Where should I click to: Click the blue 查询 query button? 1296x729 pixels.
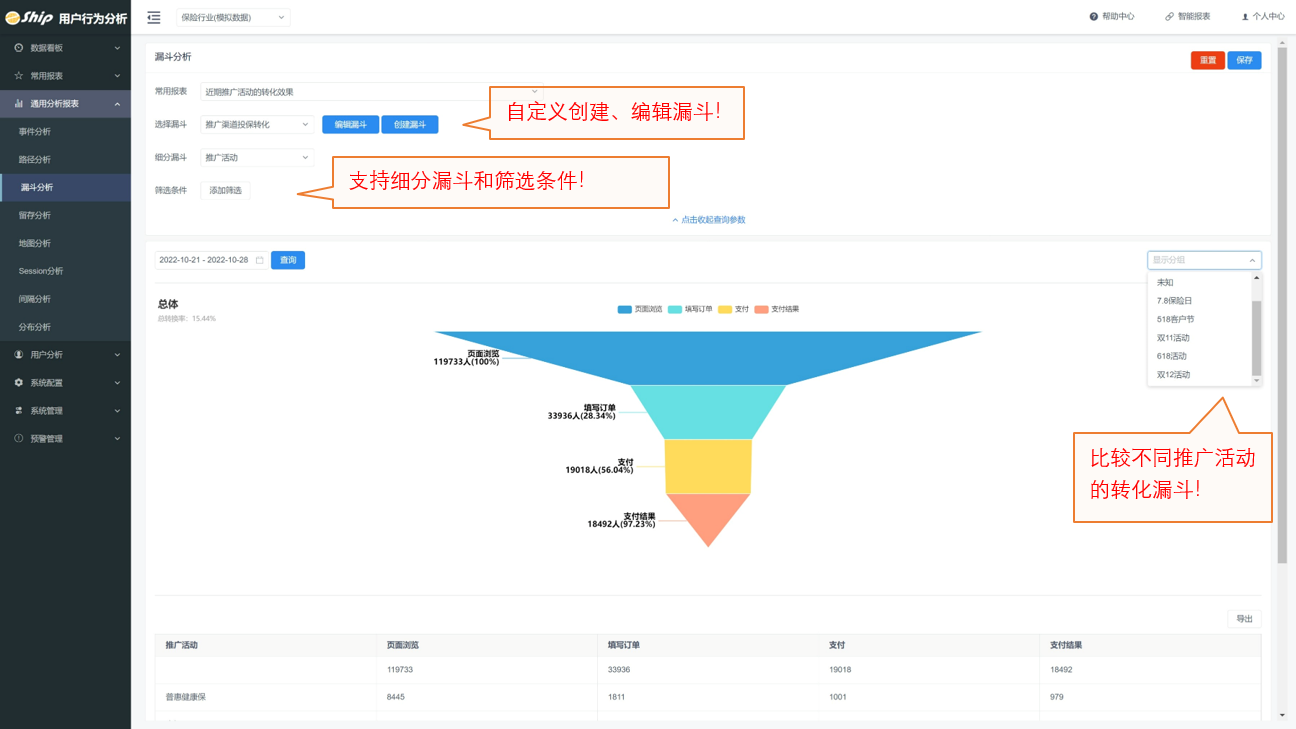[x=288, y=260]
